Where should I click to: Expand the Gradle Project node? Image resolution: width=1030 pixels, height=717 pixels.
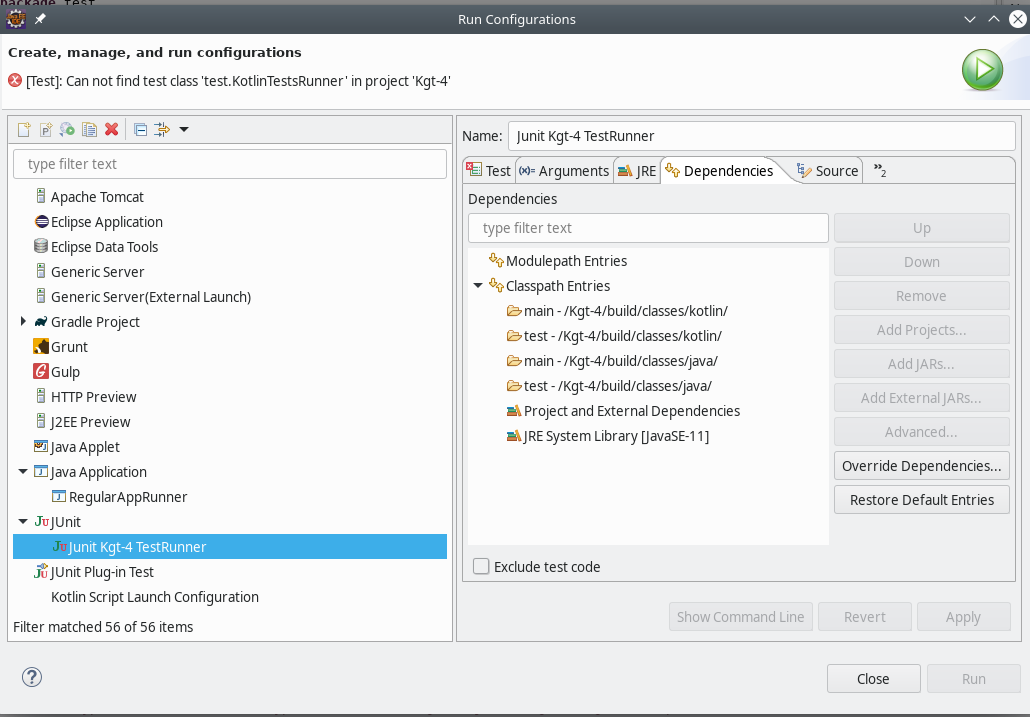[x=23, y=321]
